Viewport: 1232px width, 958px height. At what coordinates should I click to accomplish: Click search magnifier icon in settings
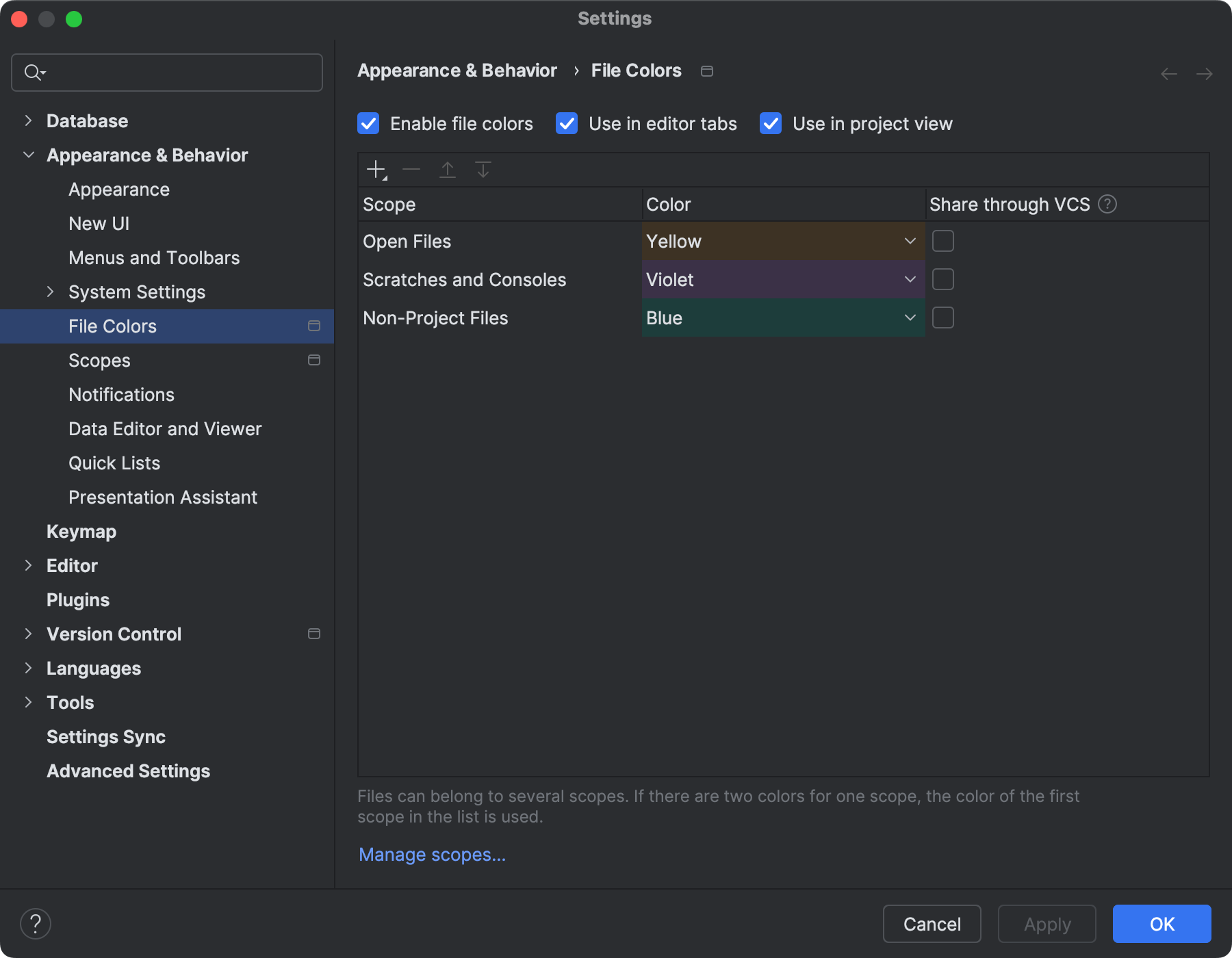pos(34,72)
